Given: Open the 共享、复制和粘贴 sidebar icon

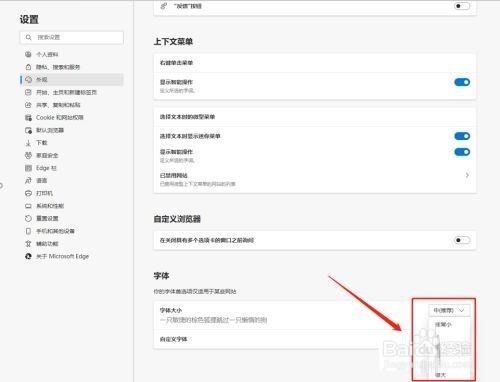Looking at the screenshot, I should [x=28, y=105].
